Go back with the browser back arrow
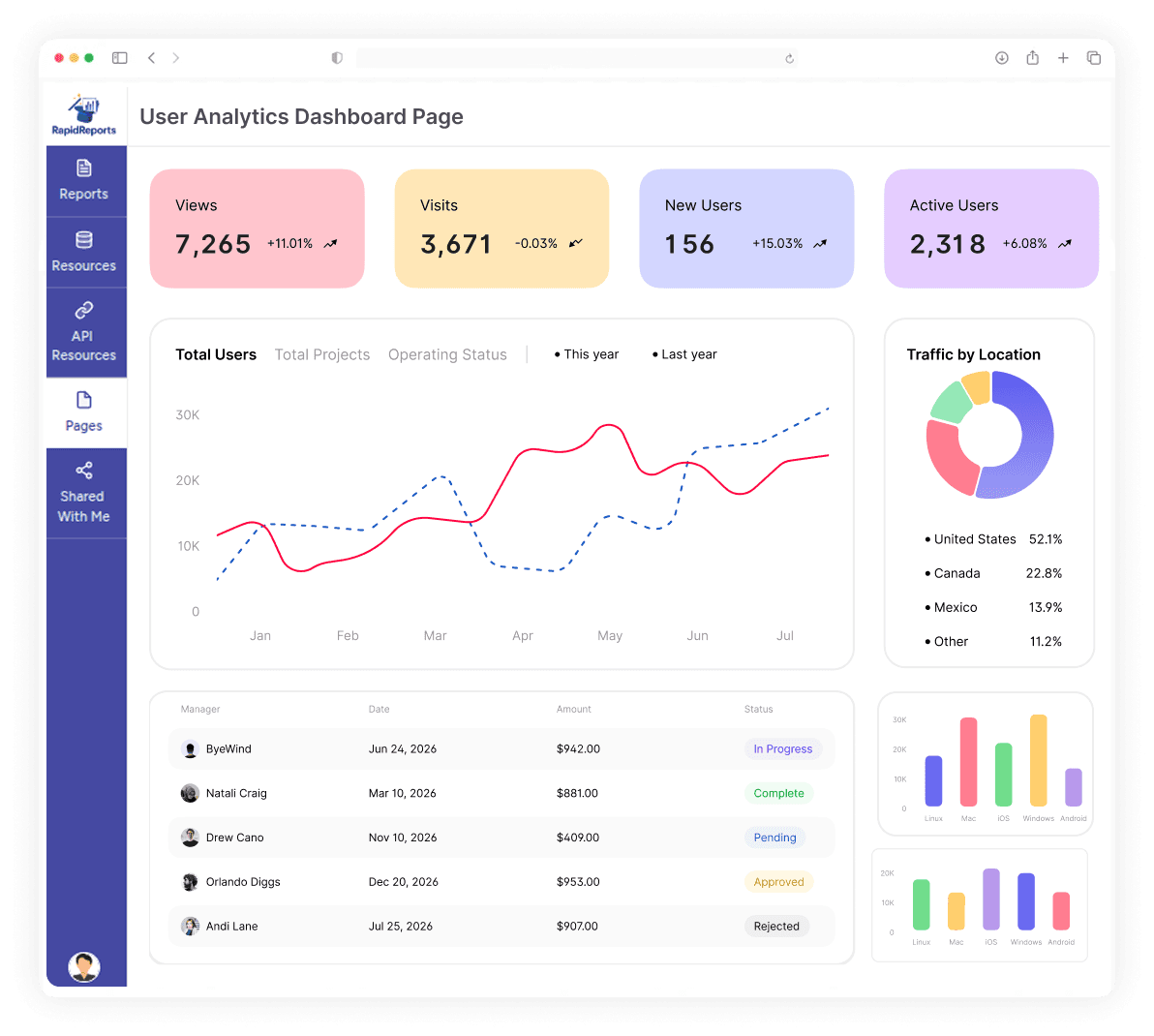Viewport: 1154px width, 1036px height. (x=152, y=57)
